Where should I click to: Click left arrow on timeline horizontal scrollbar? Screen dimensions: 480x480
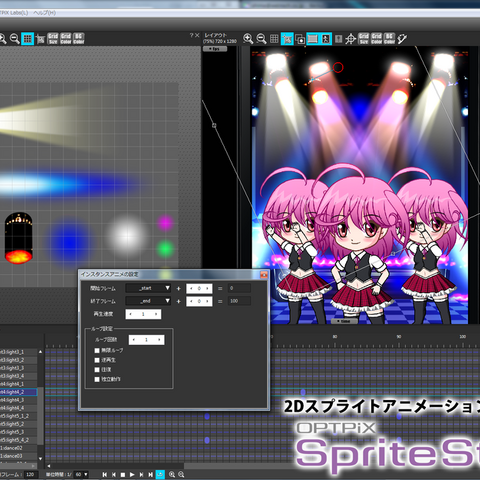tap(49, 466)
